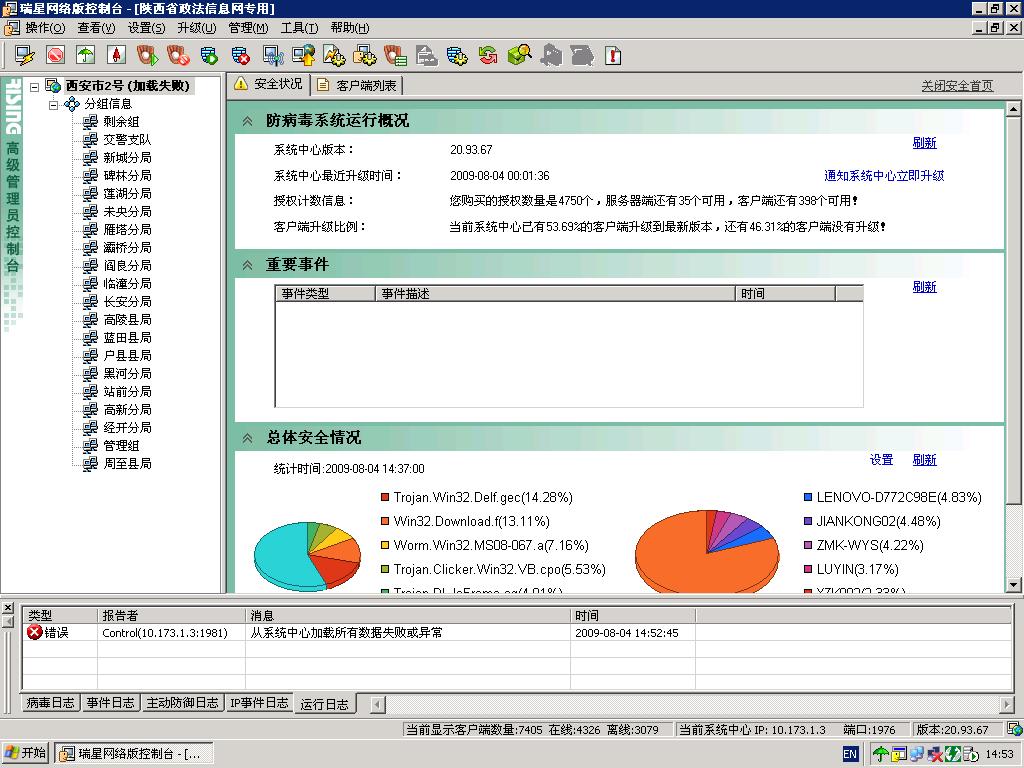The width and height of the screenshot is (1024, 768).
Task: Collapse the 总体安全情况 section
Action: pos(248,438)
